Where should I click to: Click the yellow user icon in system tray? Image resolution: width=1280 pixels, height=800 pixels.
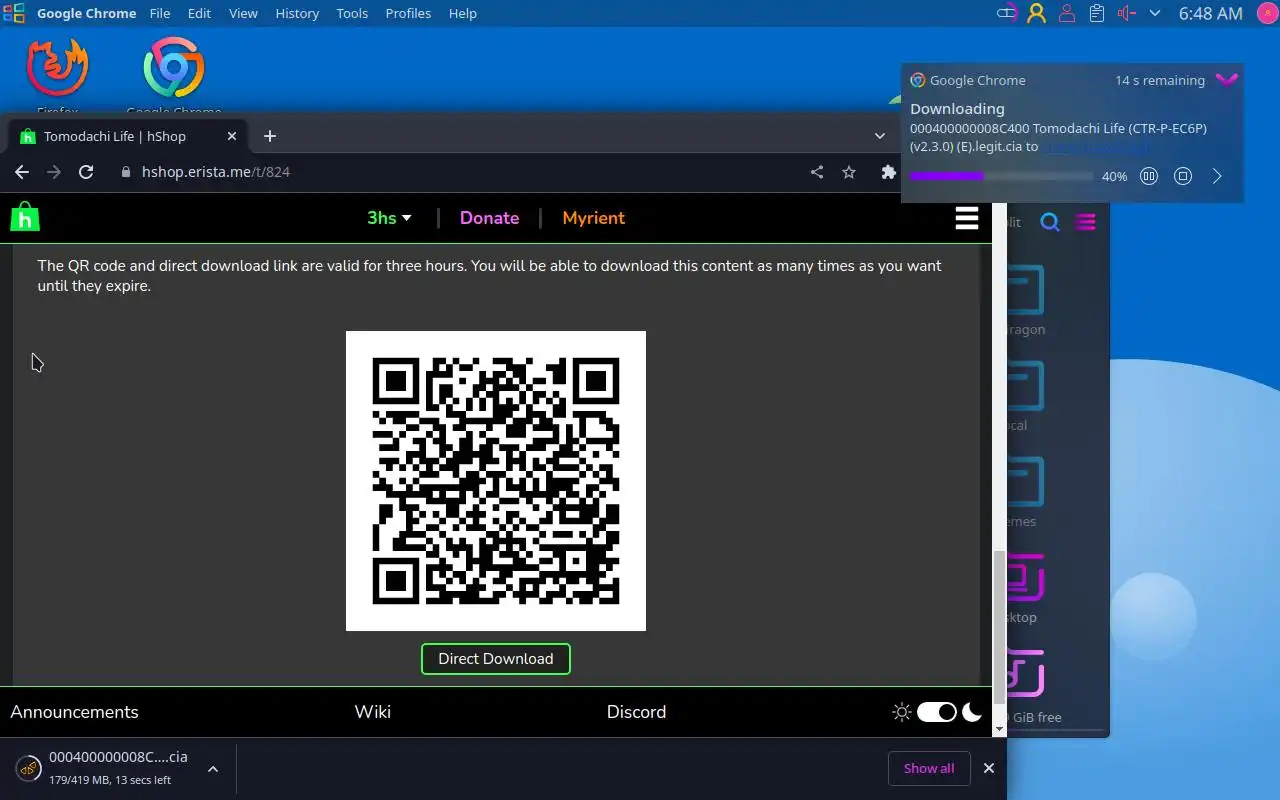click(1036, 13)
